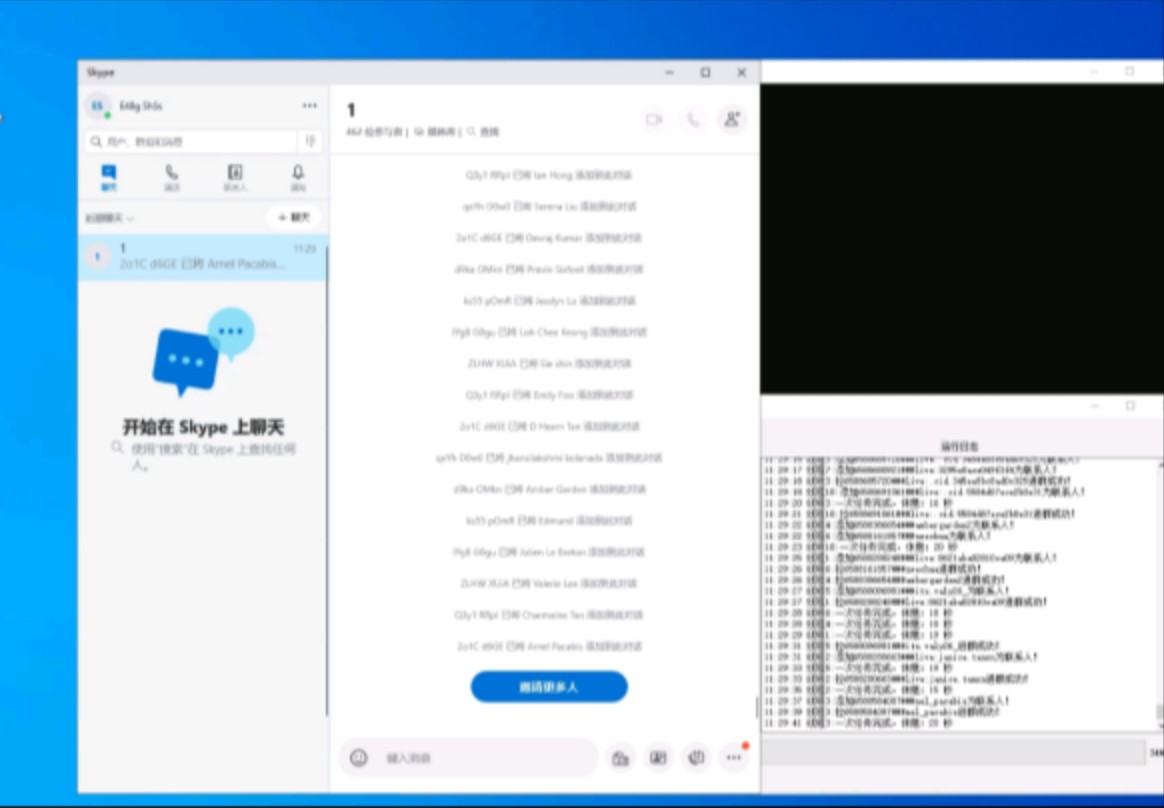Open more compose options with red dot
The height and width of the screenshot is (808, 1164).
[x=733, y=758]
